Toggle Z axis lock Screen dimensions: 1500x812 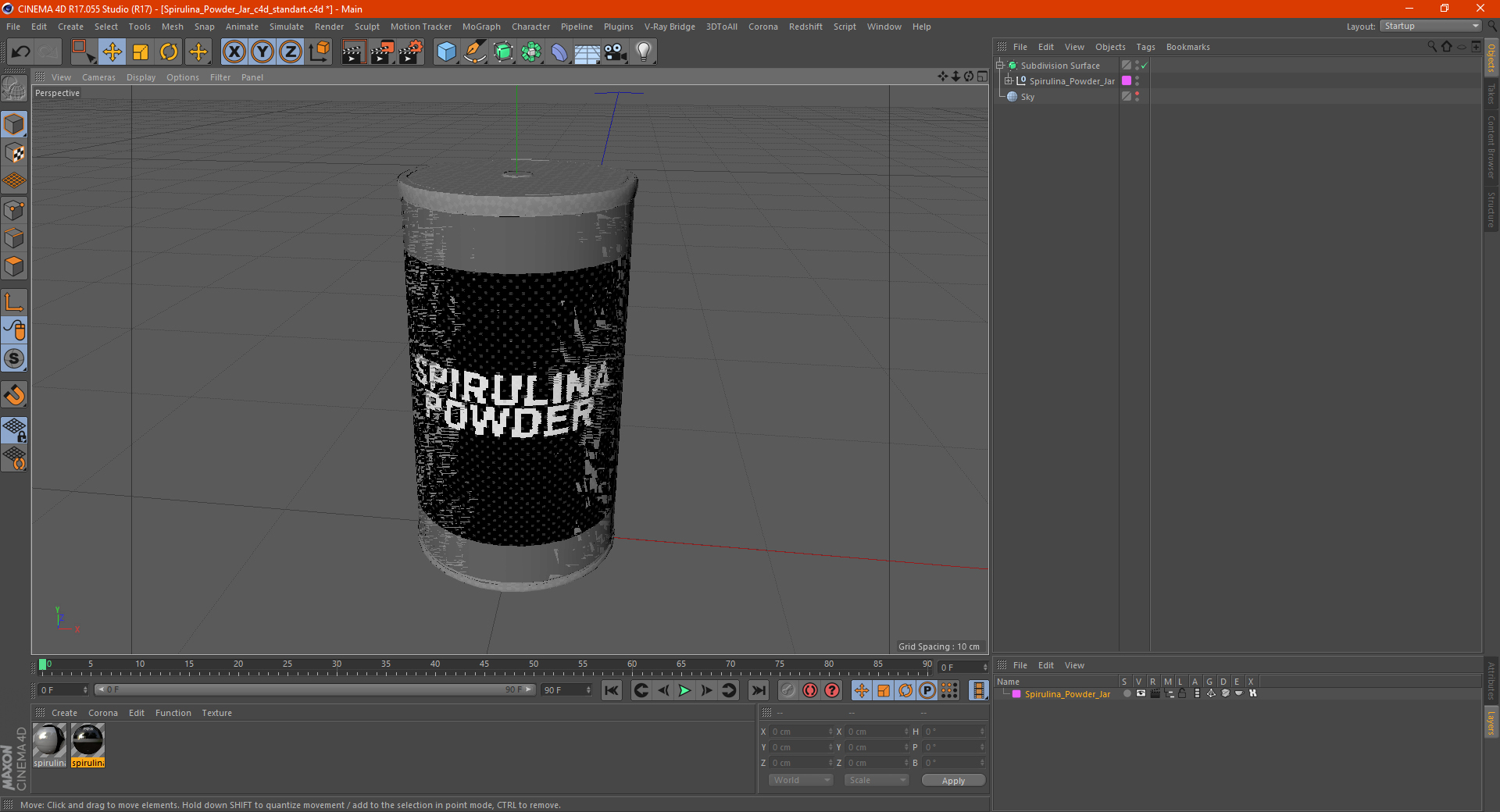[x=291, y=52]
